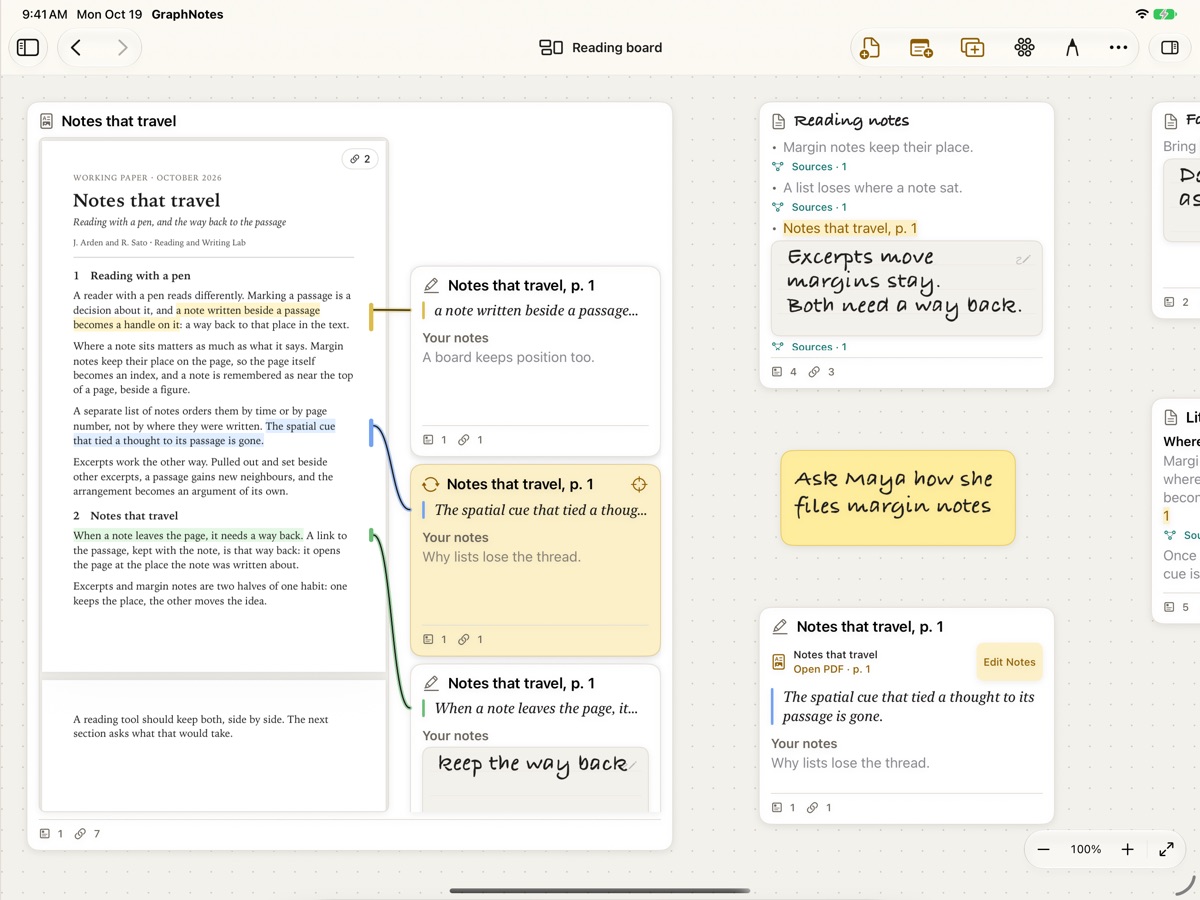Open highlighted 'Notes that travel, p. 1' link
1200x900 pixels.
(850, 228)
